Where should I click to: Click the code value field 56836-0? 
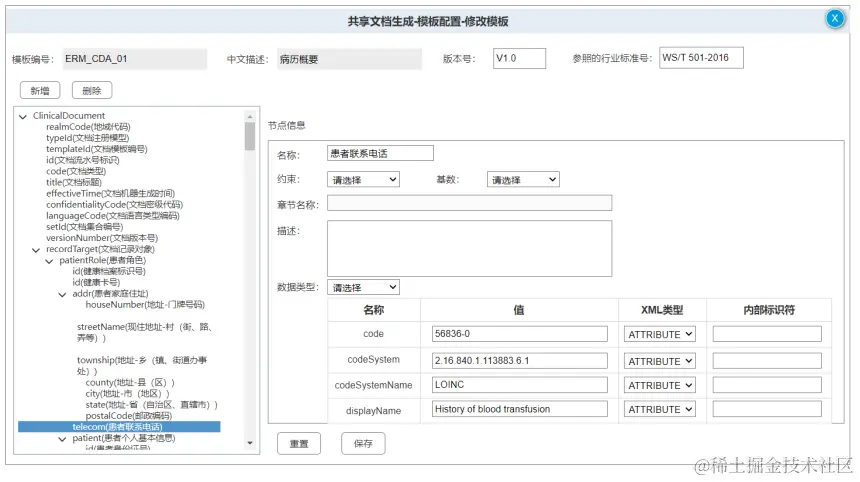point(519,333)
